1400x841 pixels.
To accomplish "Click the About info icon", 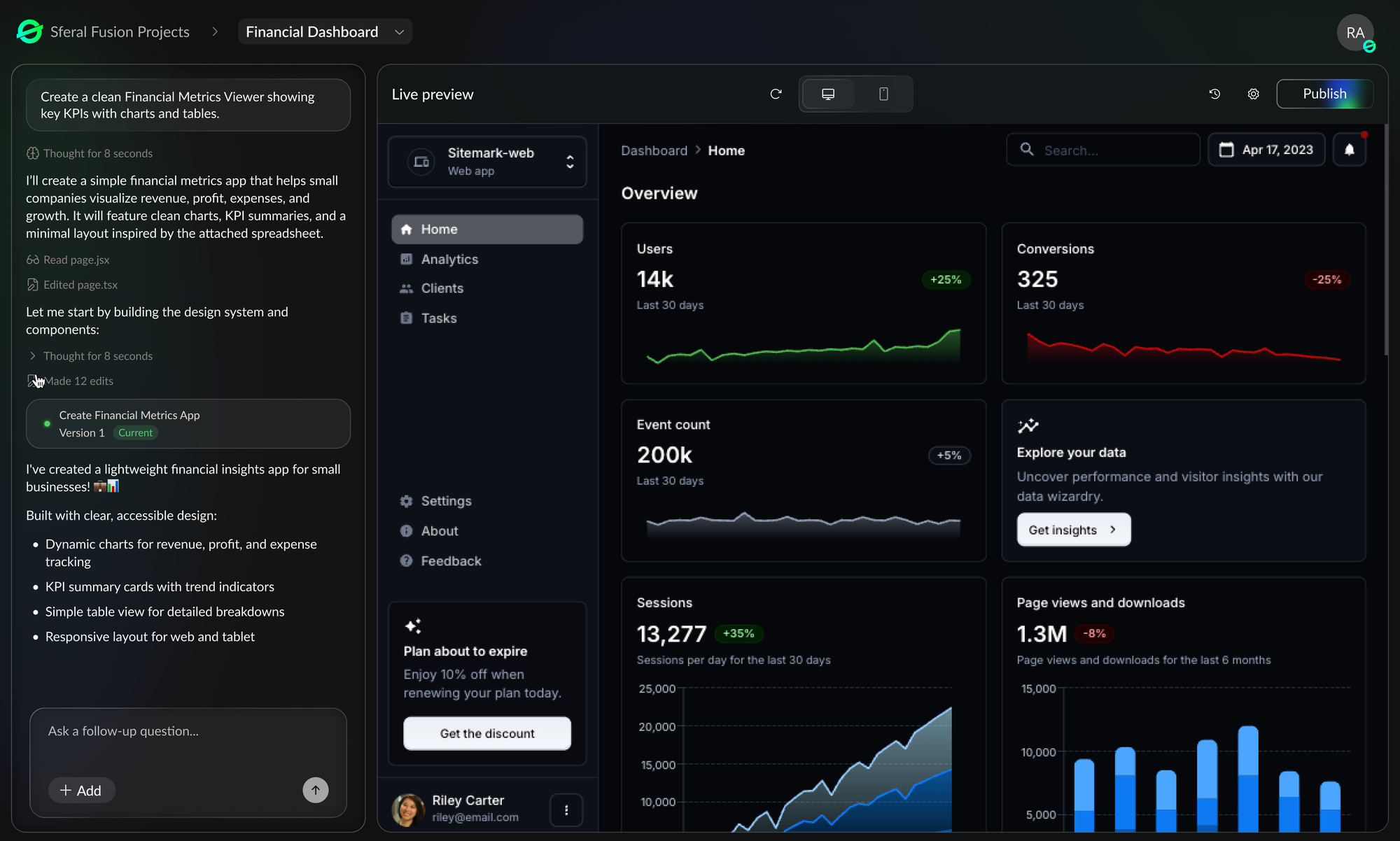I will click(406, 531).
